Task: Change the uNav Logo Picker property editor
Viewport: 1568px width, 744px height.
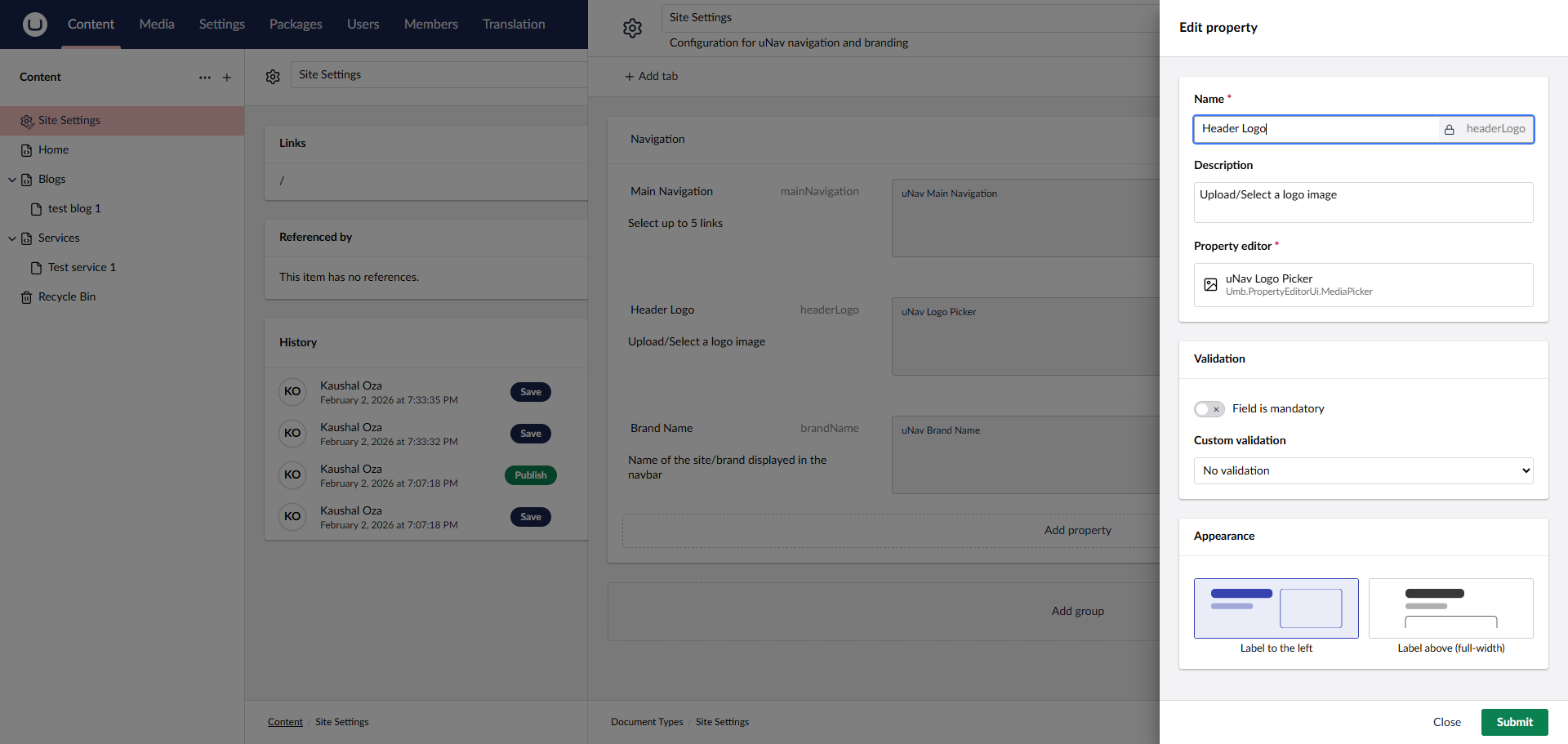Action: pos(1364,285)
